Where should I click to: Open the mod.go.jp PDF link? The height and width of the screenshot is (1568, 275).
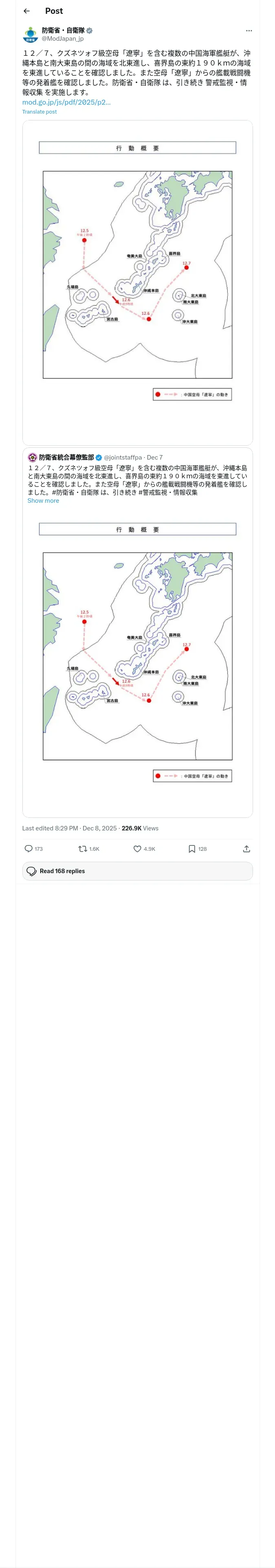click(66, 102)
